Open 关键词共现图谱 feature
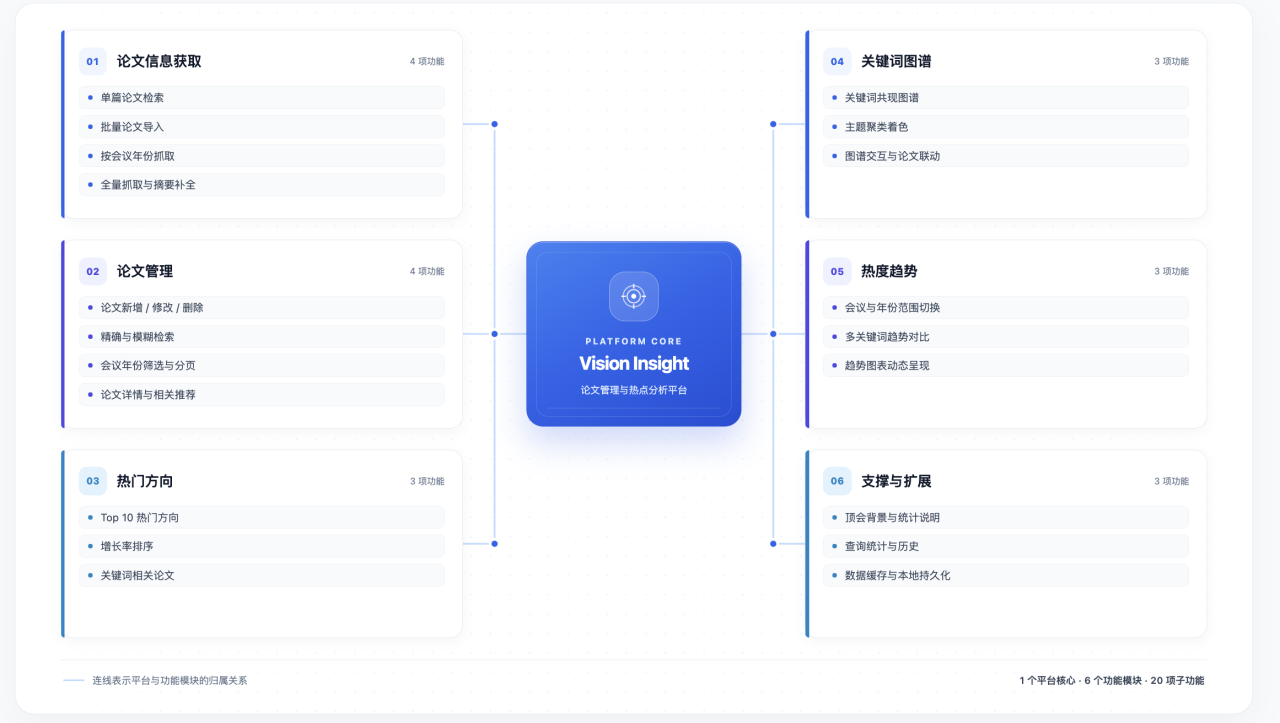Screen dimensions: 1280x723 click(x=1006, y=98)
